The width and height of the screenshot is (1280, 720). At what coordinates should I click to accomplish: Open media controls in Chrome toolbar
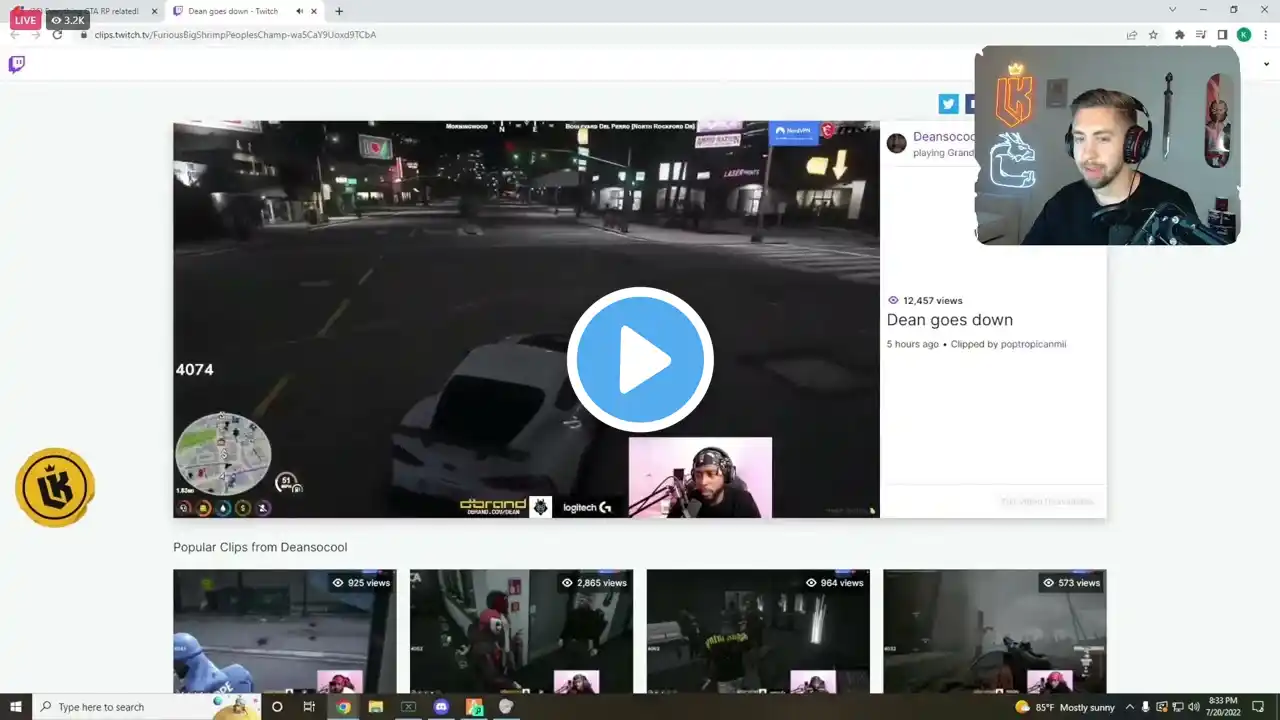point(1201,35)
